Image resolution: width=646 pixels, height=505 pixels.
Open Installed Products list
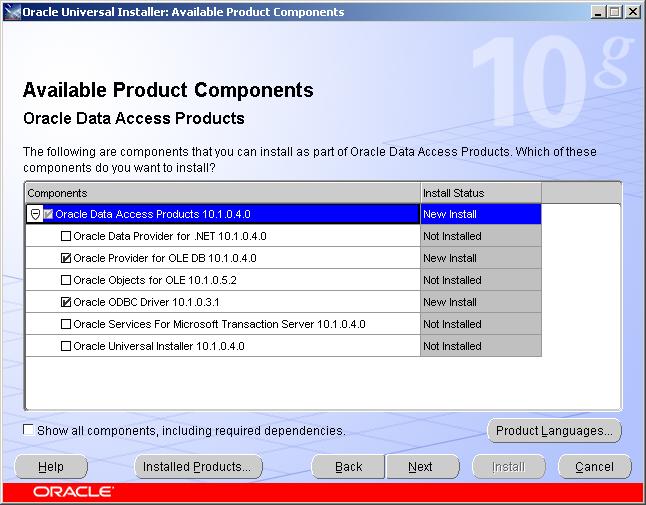tap(198, 467)
